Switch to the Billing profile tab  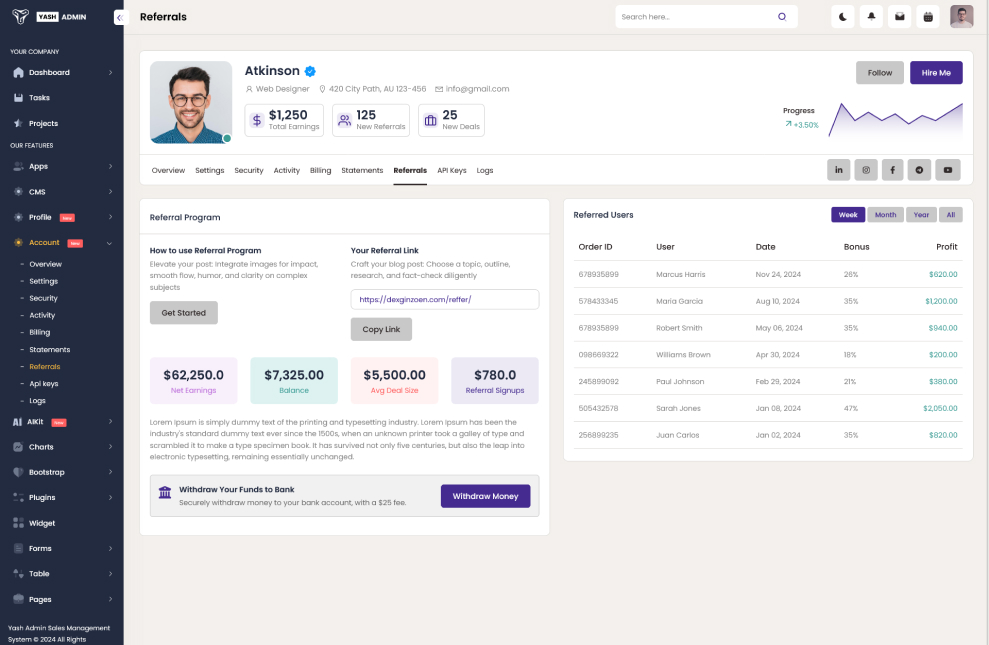click(x=320, y=170)
